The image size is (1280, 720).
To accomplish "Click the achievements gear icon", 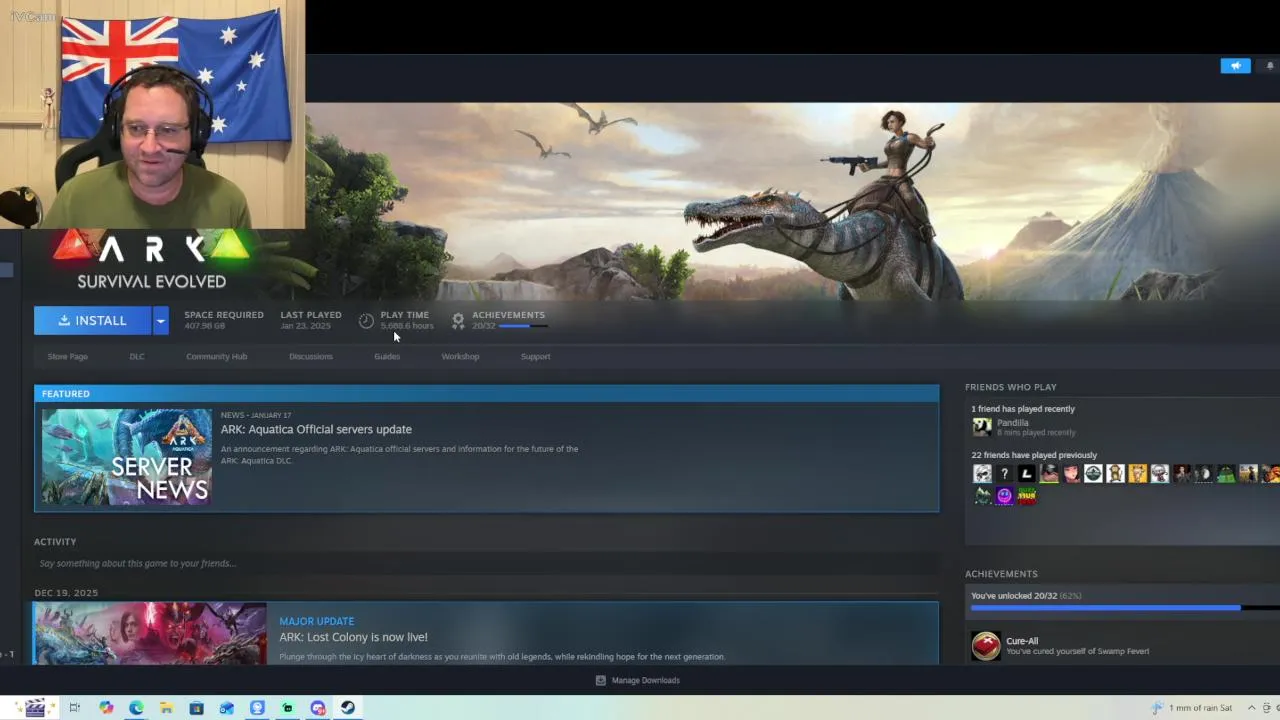I will tap(458, 321).
